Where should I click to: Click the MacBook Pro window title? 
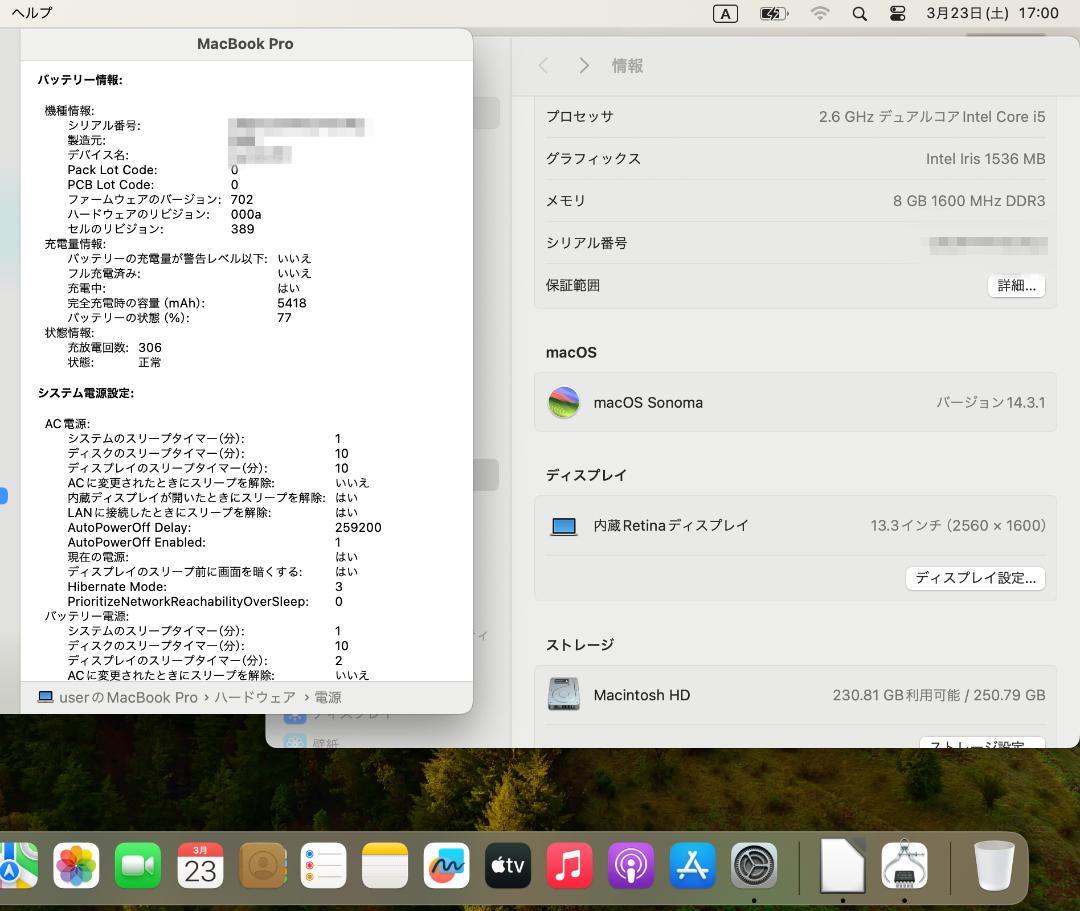245,44
